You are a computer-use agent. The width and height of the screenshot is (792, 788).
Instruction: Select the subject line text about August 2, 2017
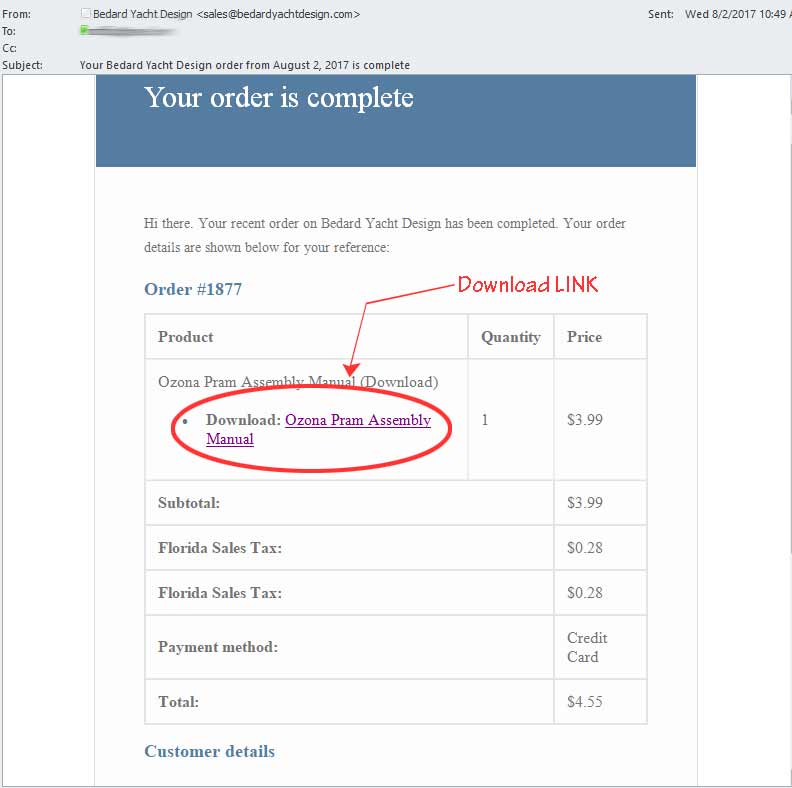coord(244,65)
